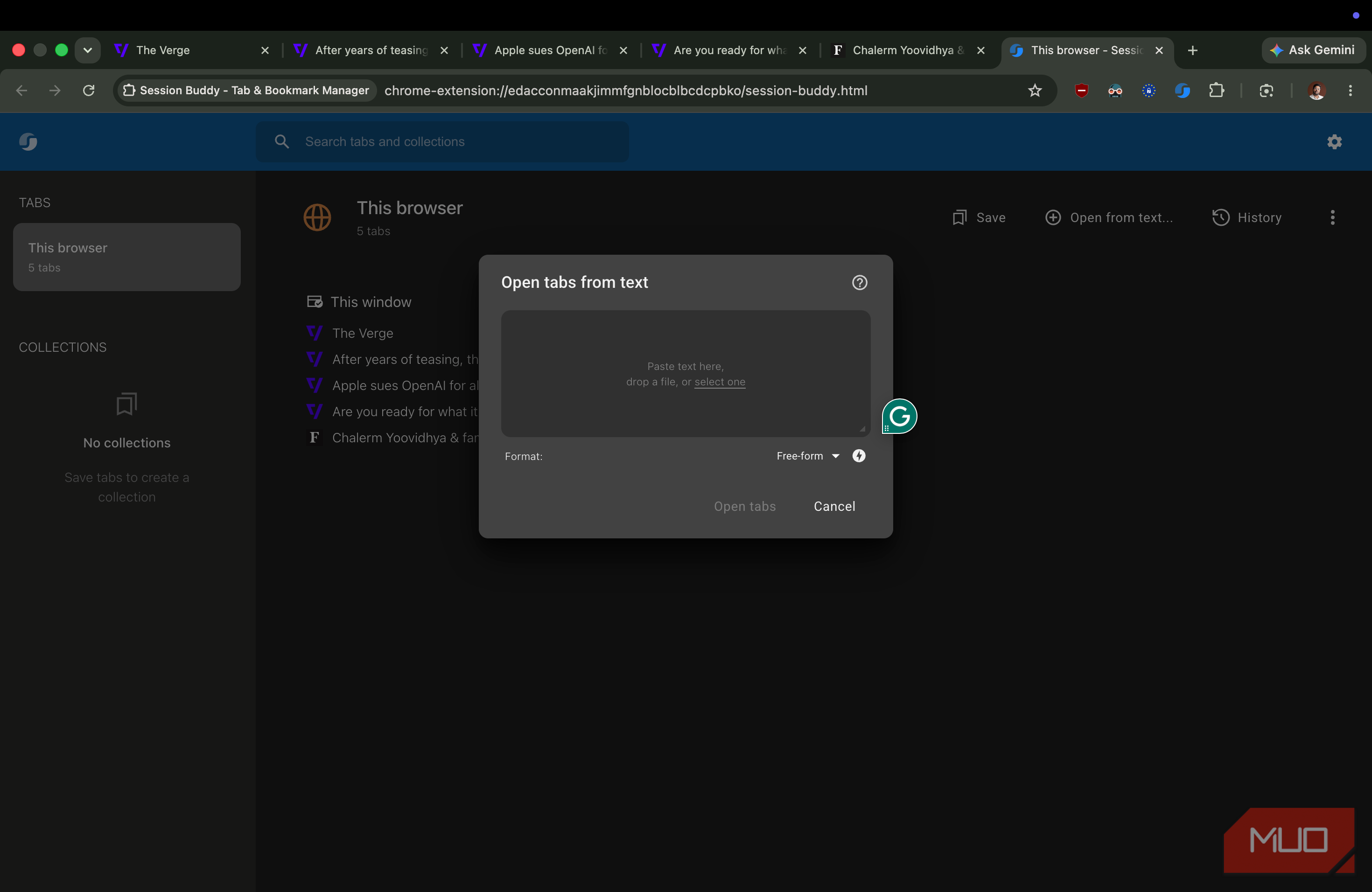Switch to Apple sues OpenAI tab

549,50
